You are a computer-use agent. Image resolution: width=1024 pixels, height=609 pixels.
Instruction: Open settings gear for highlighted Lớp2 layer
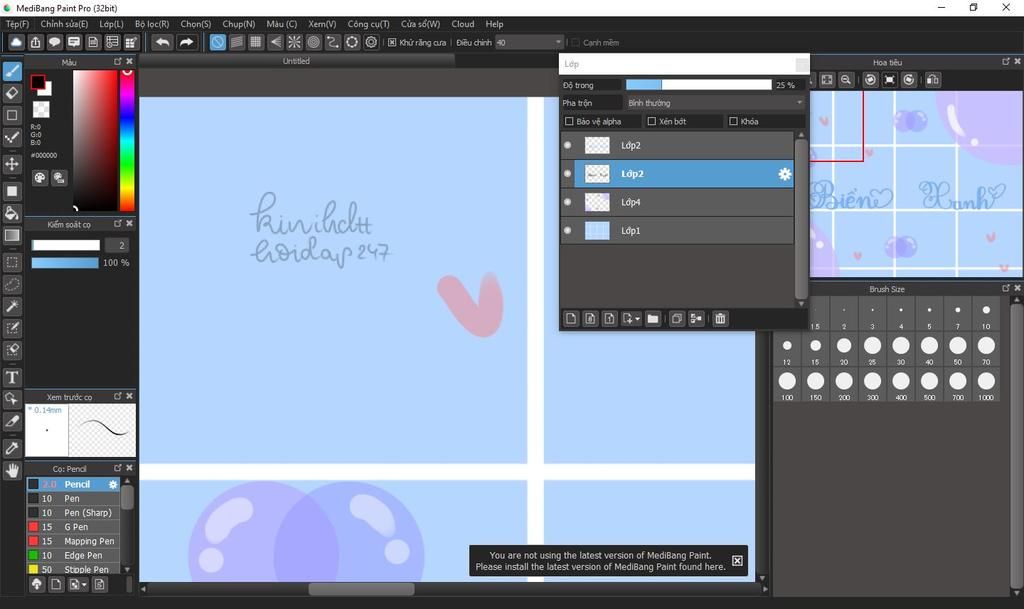(x=784, y=174)
